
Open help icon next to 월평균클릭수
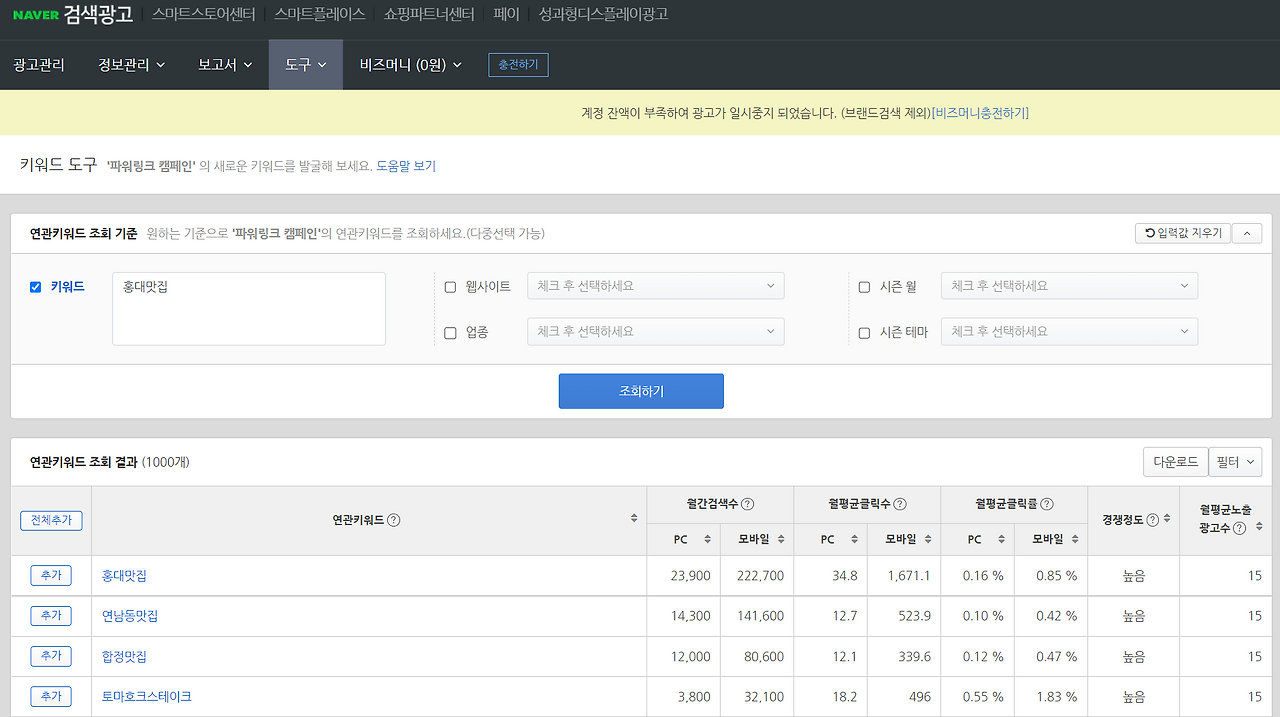[x=900, y=504]
